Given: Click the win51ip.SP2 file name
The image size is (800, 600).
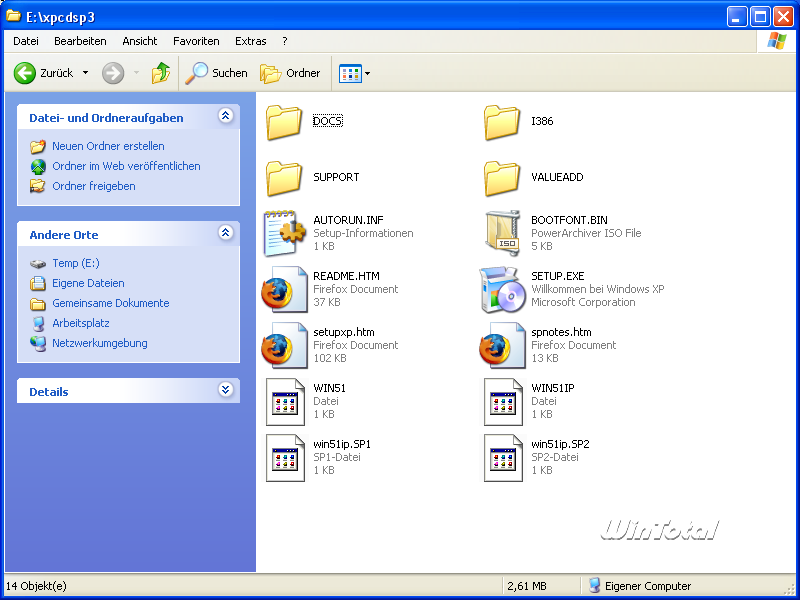Looking at the screenshot, I should (560, 444).
